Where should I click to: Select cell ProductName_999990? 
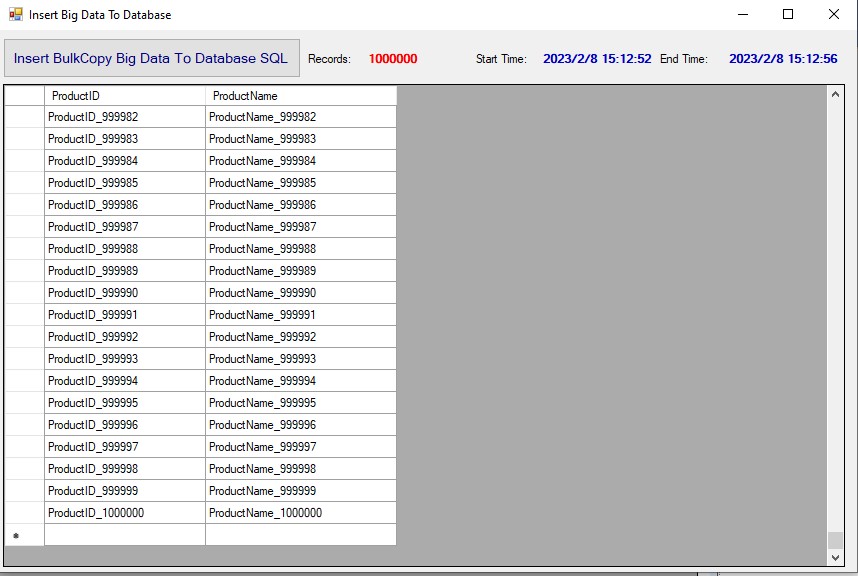301,293
